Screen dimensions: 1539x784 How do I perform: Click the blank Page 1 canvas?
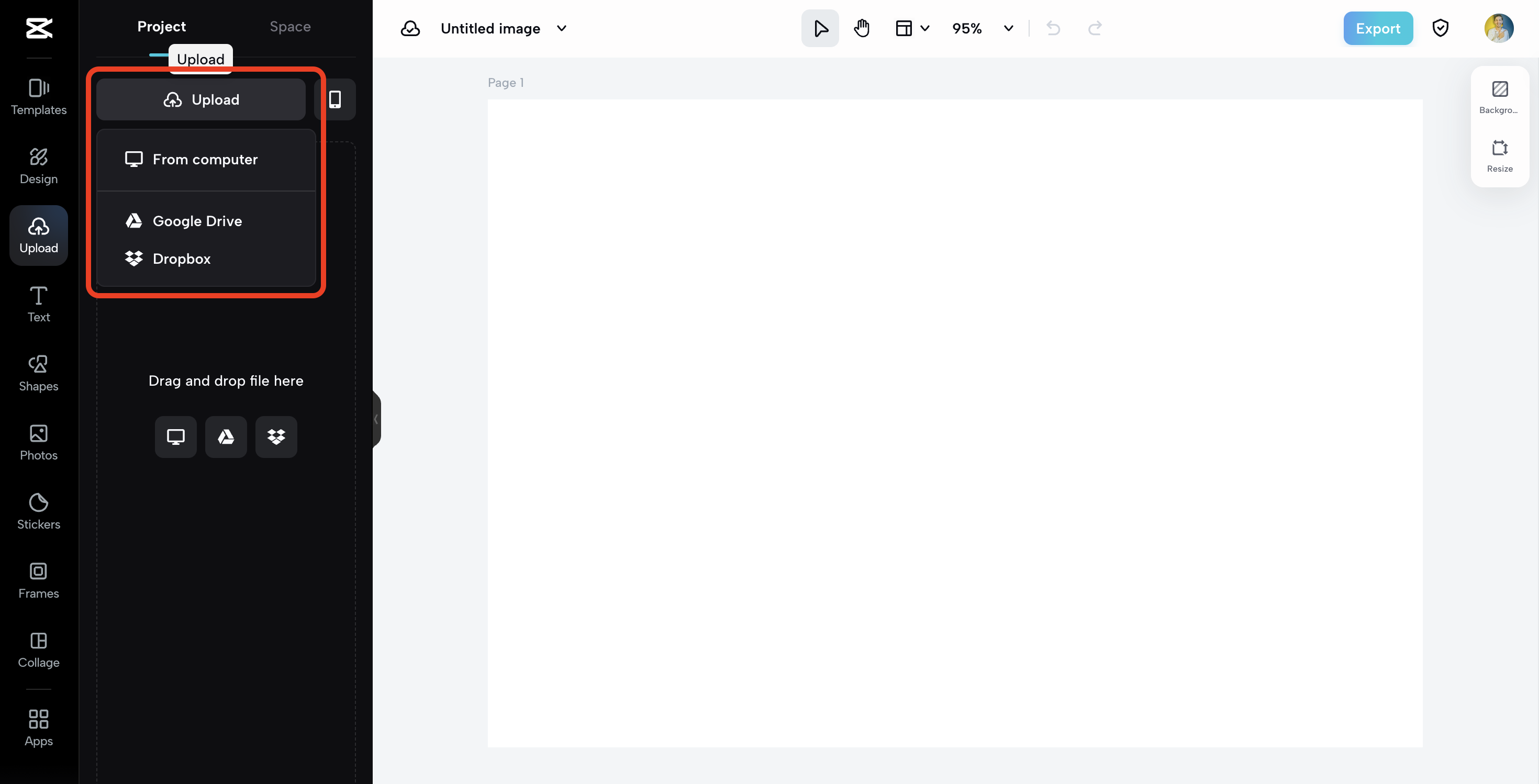[954, 423]
